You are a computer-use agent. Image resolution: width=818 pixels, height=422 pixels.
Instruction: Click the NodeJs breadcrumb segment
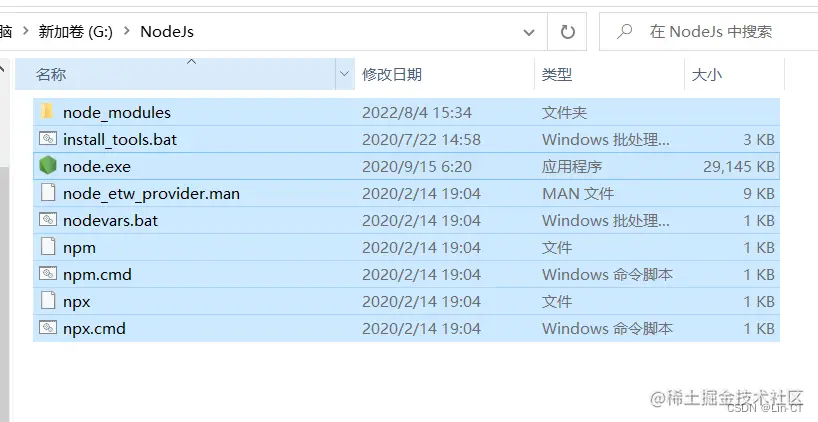(167, 32)
